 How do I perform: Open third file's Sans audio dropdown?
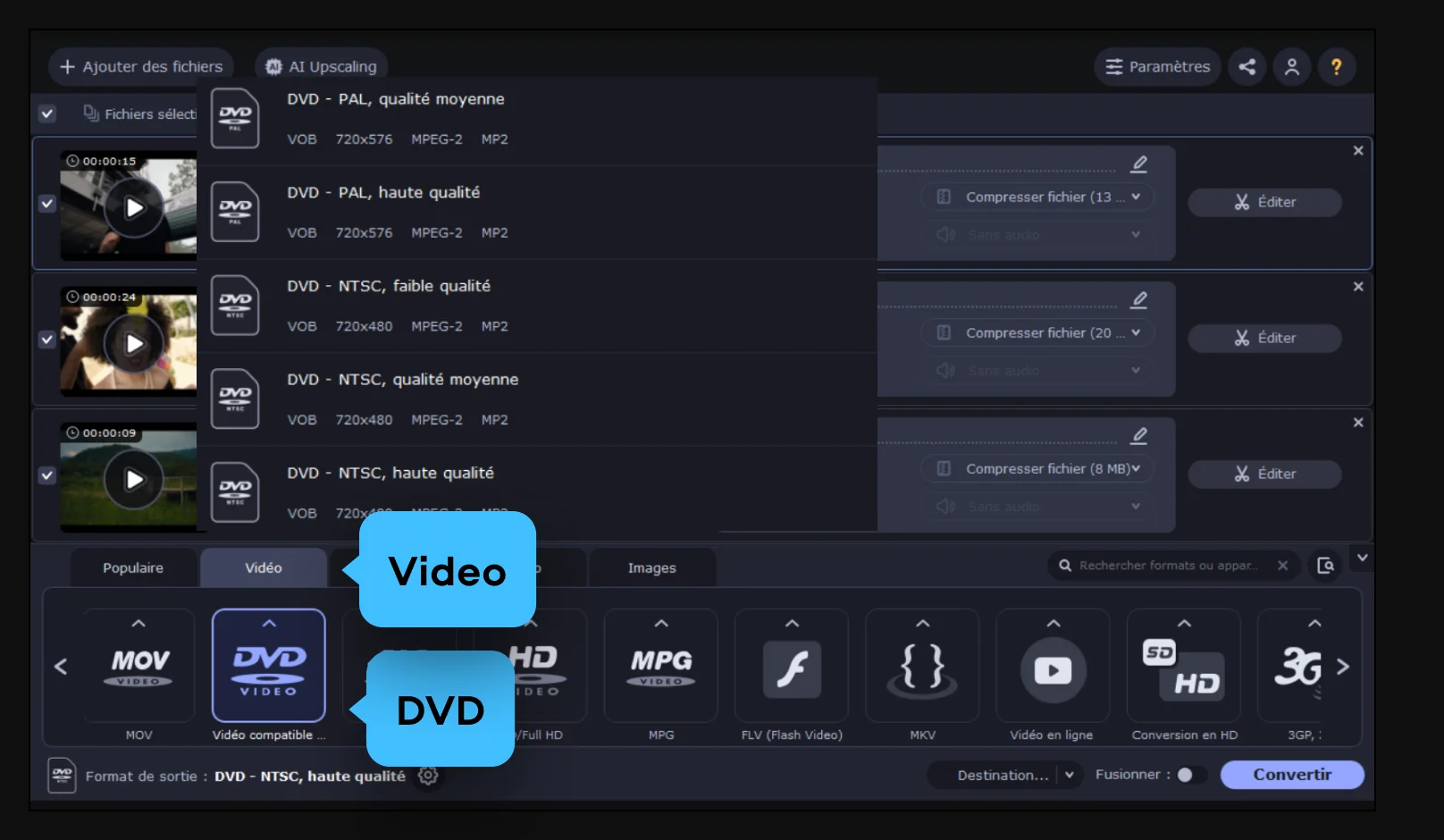click(x=1037, y=507)
